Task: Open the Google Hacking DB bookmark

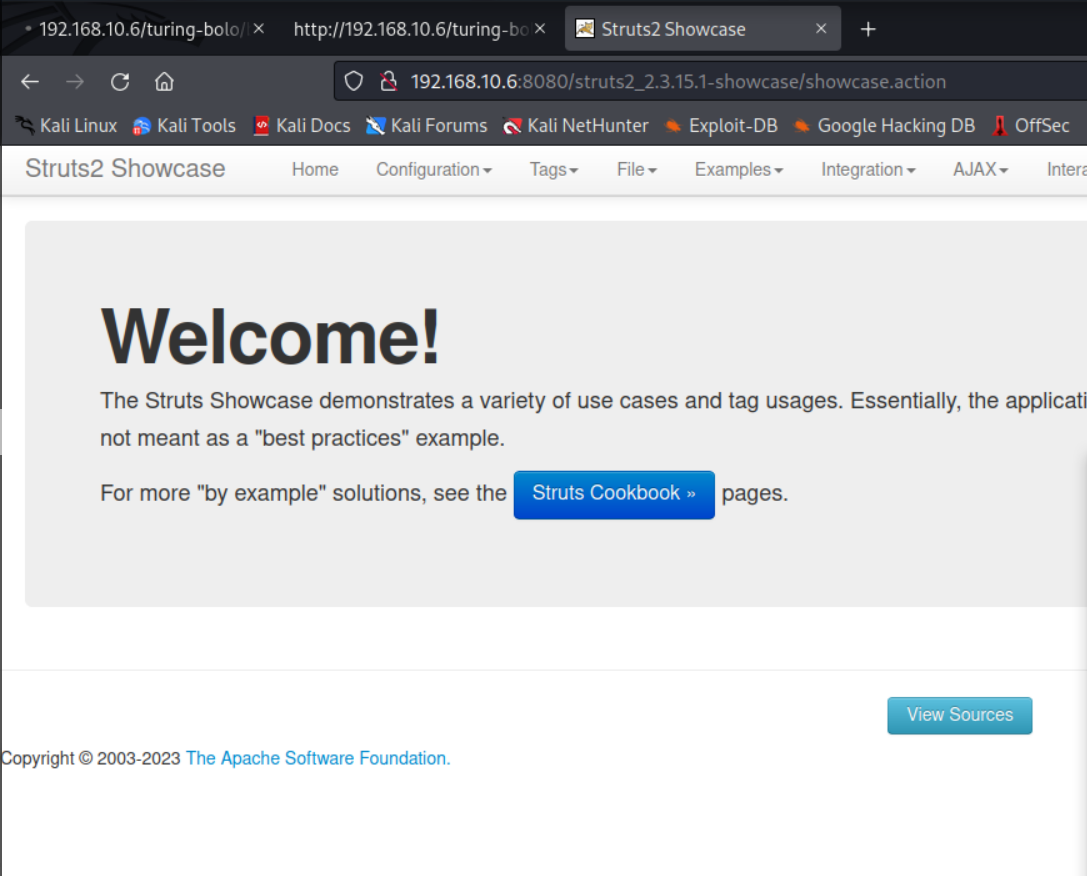Action: click(884, 125)
